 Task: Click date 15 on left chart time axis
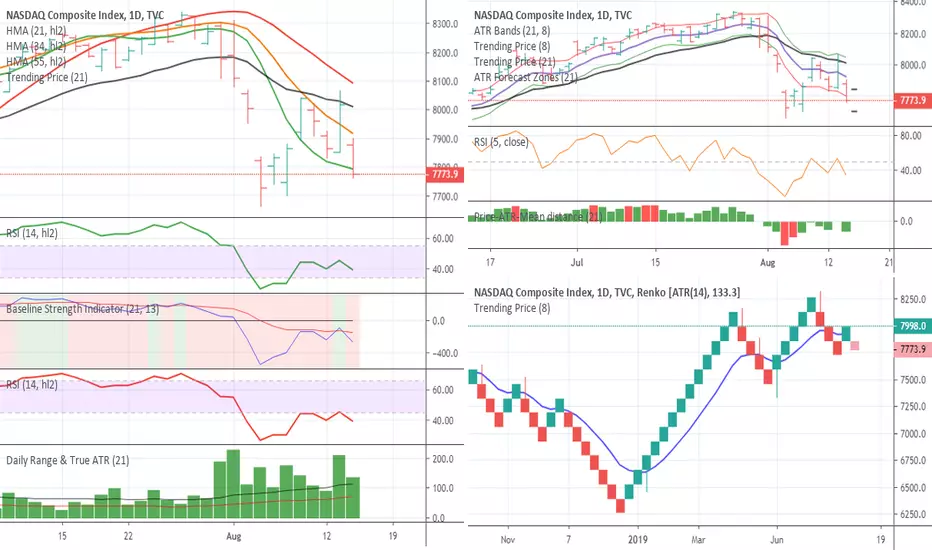62,536
